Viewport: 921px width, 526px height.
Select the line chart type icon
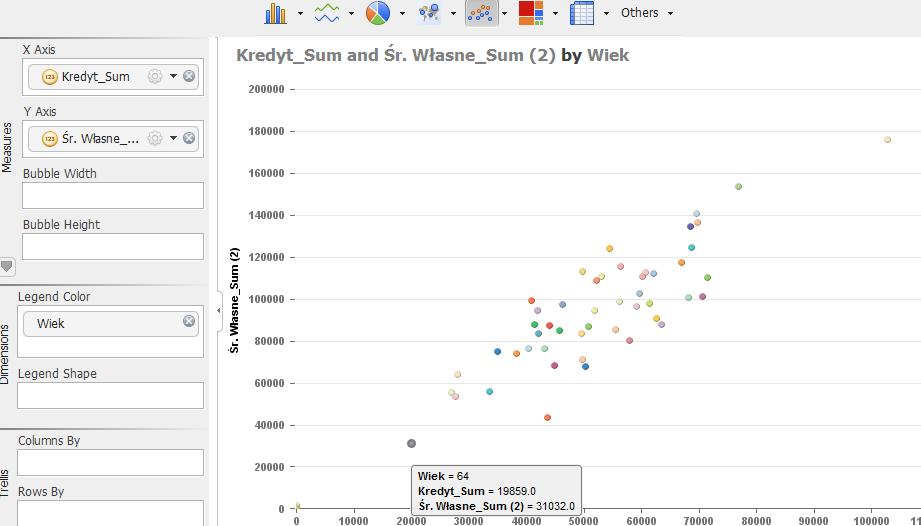(327, 13)
